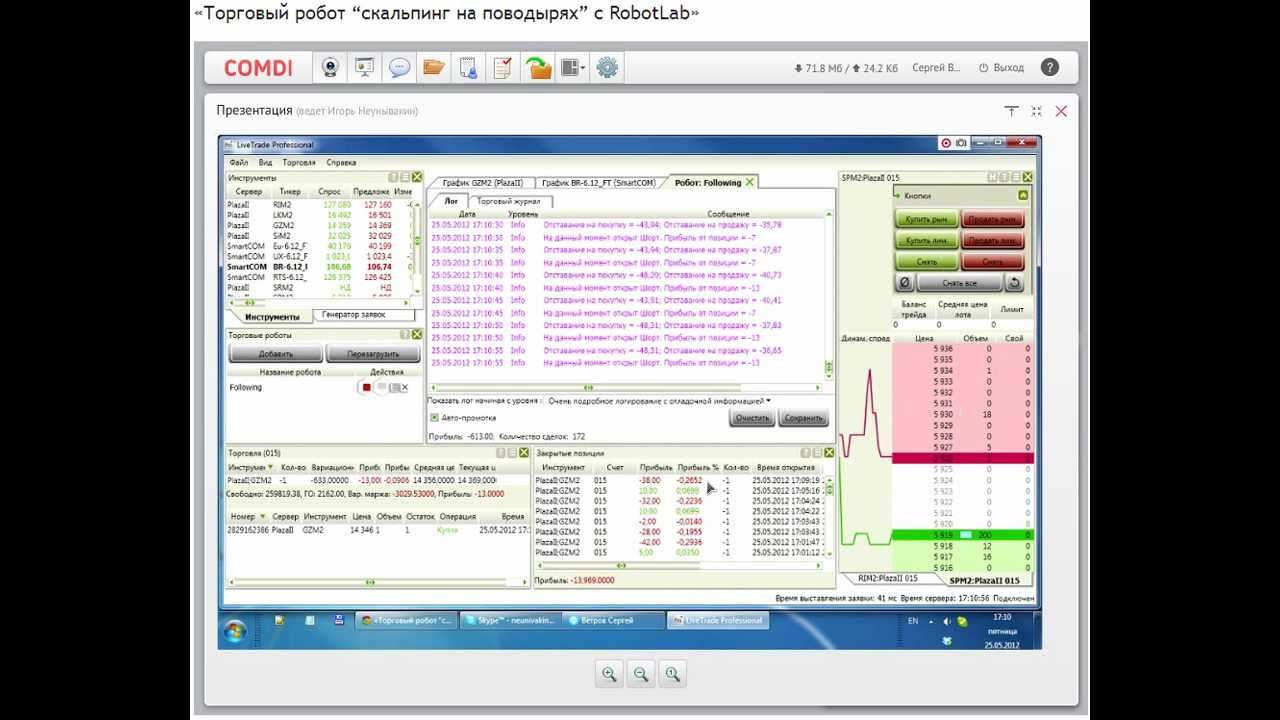The image size is (1280, 720).
Task: Click price 5 919 in order book
Action: 942,536
